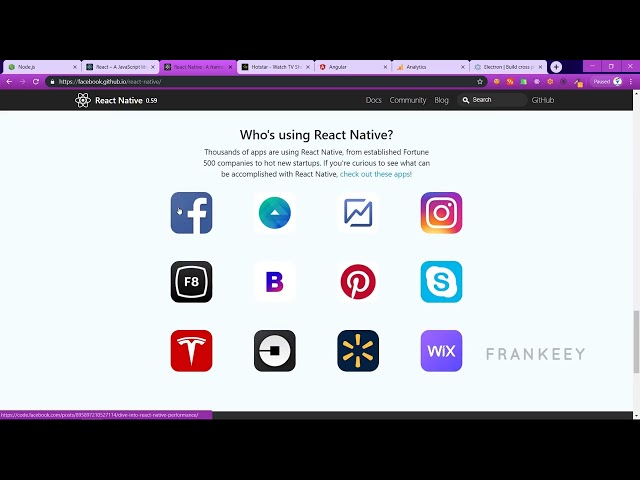Switch to the Node.js tab
The height and width of the screenshot is (480, 640).
tap(41, 67)
